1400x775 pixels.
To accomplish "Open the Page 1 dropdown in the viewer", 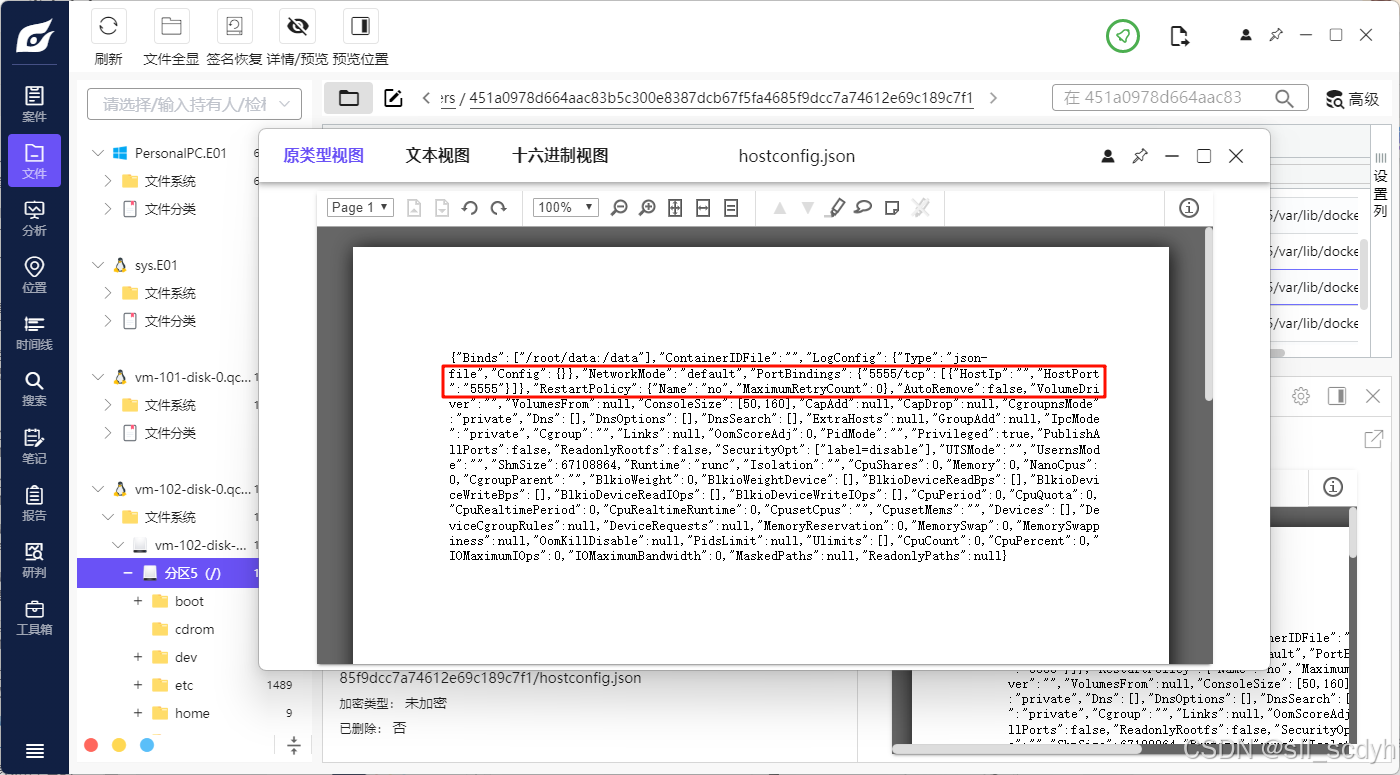I will pyautogui.click(x=361, y=207).
